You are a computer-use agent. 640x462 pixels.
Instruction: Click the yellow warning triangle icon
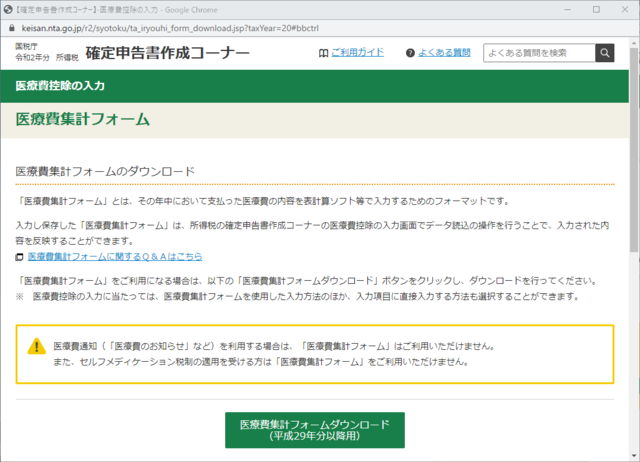[37, 346]
